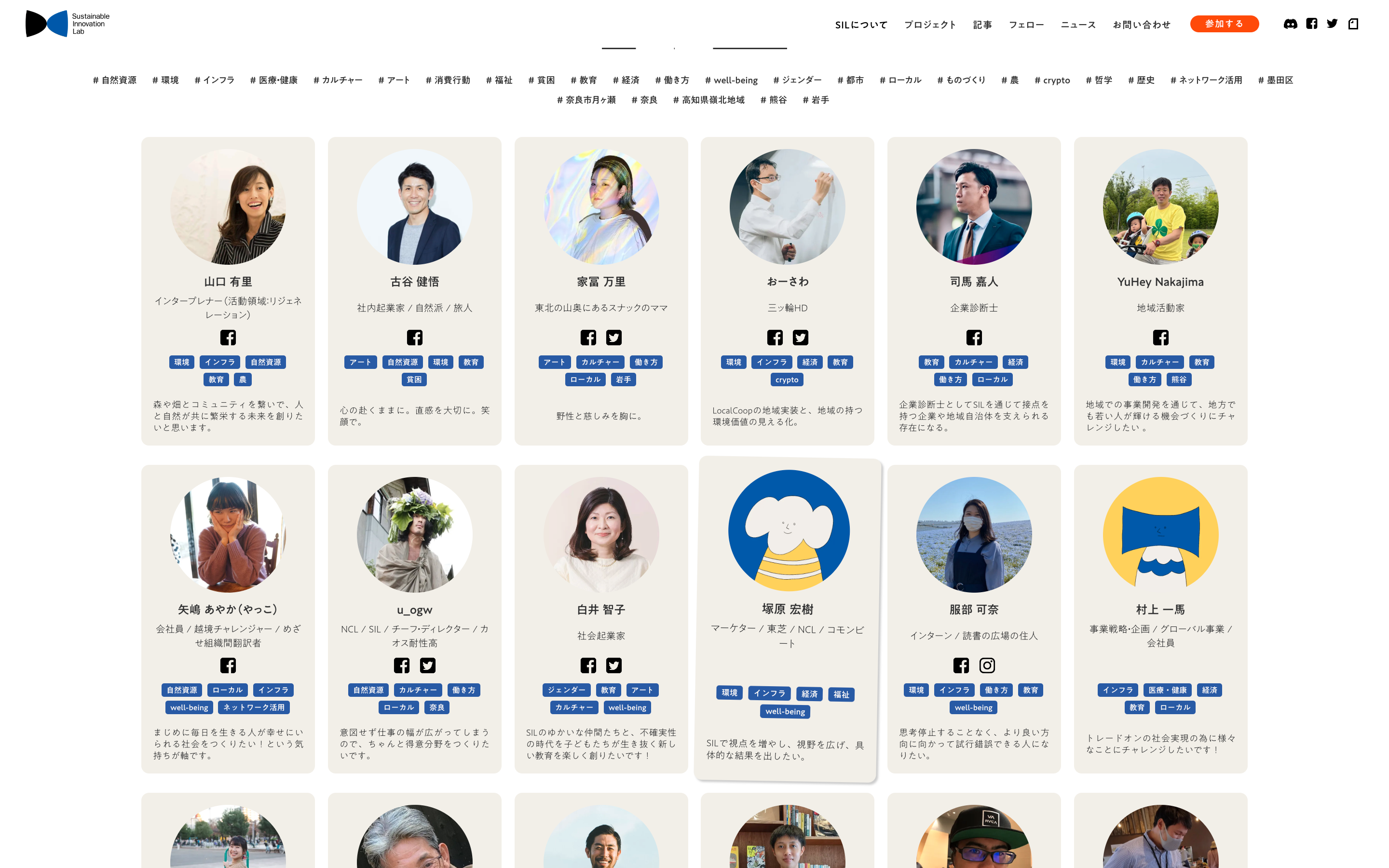Open おーさわ's Facebook icon

click(775, 338)
